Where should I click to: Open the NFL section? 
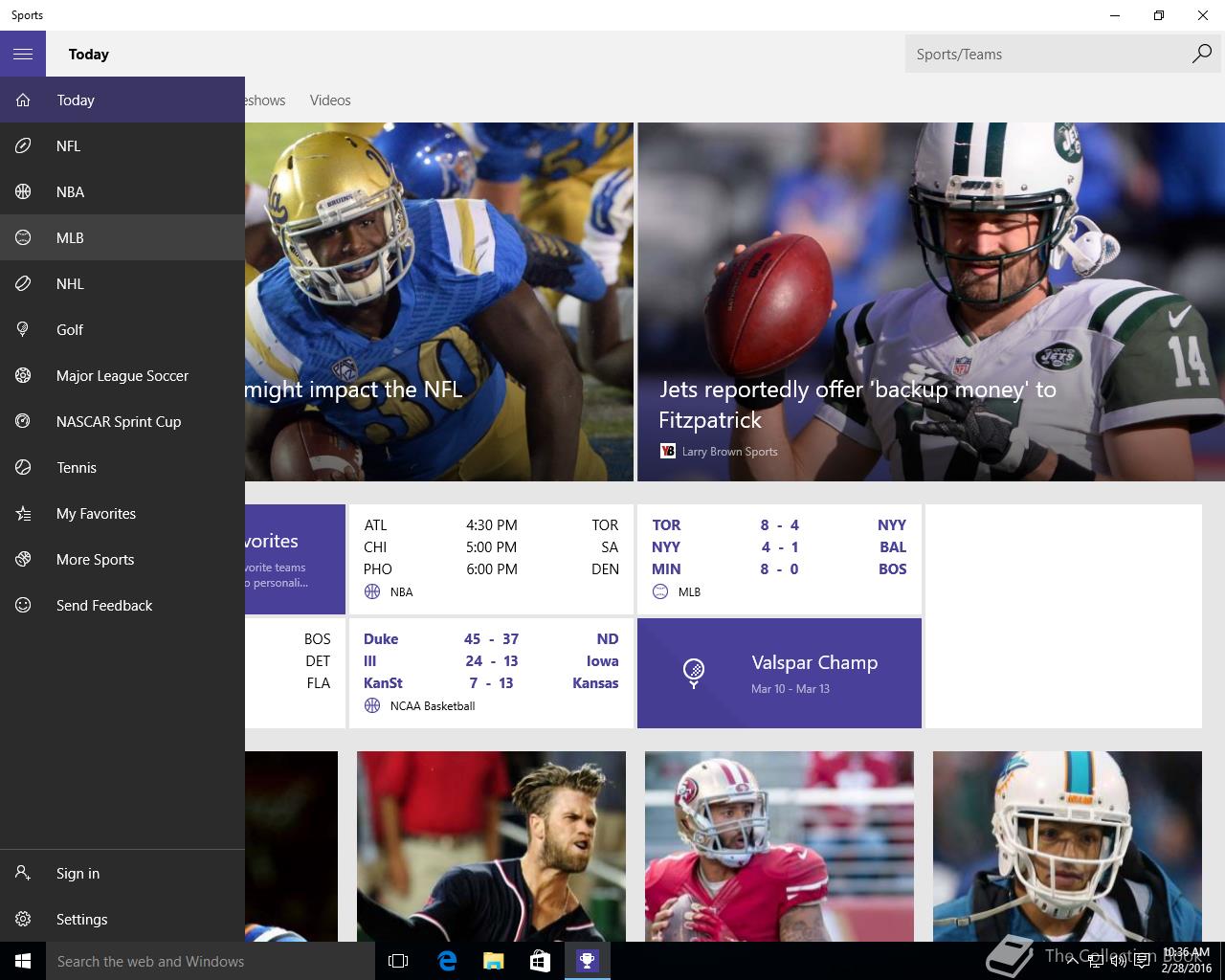(122, 145)
